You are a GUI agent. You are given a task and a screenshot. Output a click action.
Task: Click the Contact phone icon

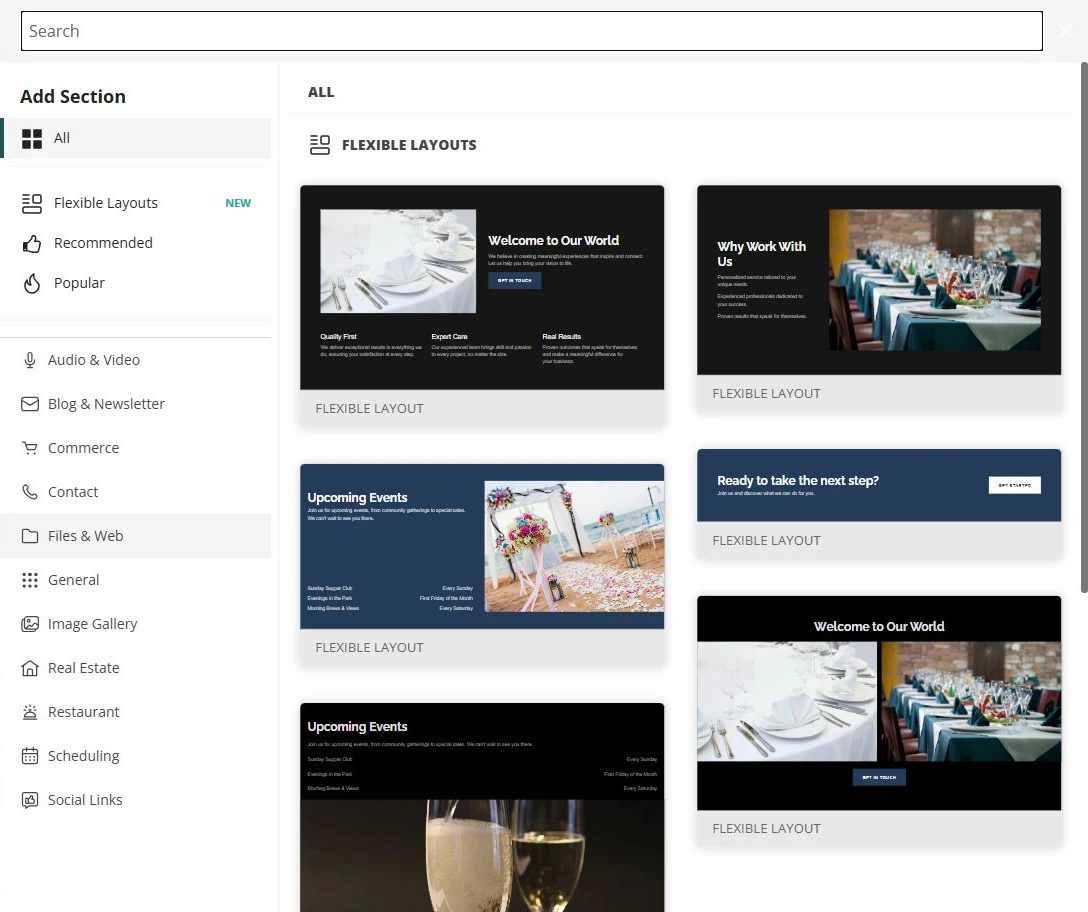point(30,492)
